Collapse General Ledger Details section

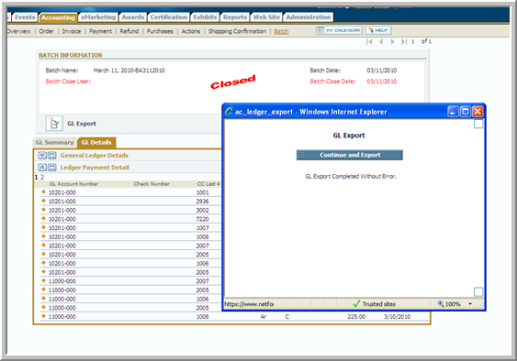pyautogui.click(x=42, y=155)
